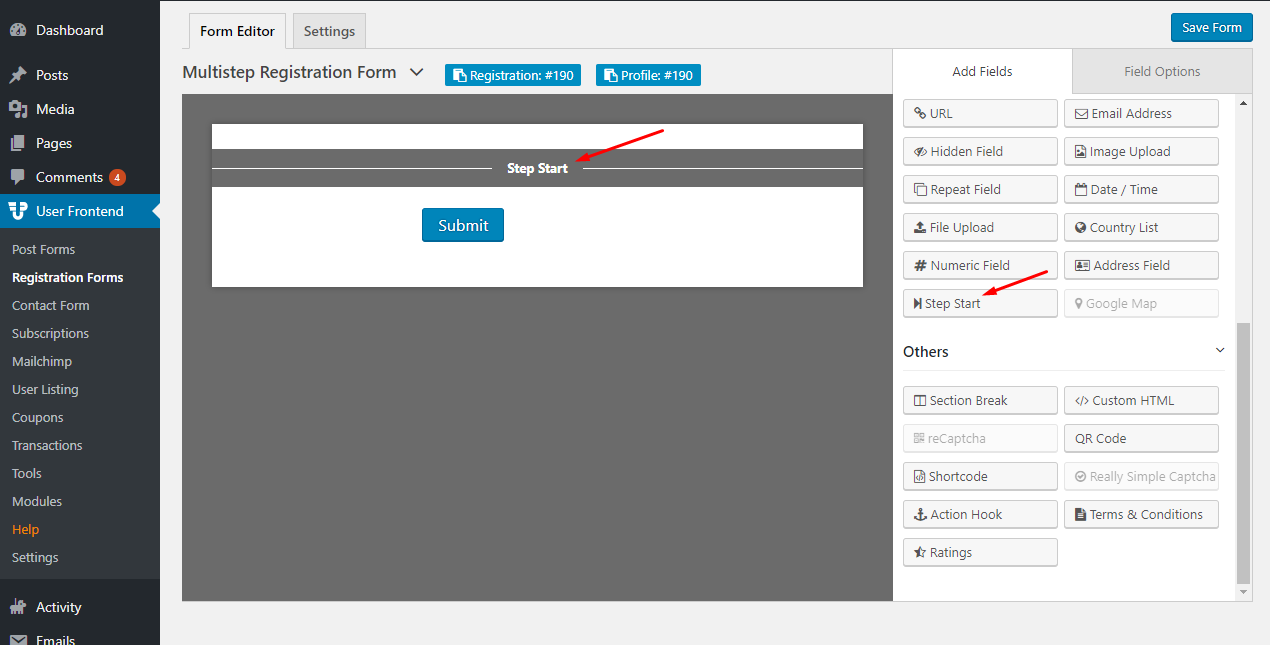Click the step-forward icon on Step Start
Image resolution: width=1270 pixels, height=645 pixels.
[918, 304]
